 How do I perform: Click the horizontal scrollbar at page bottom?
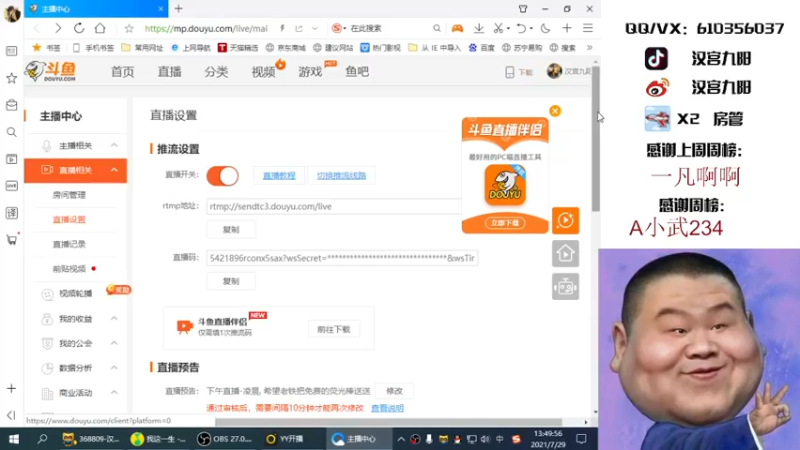click(388, 422)
